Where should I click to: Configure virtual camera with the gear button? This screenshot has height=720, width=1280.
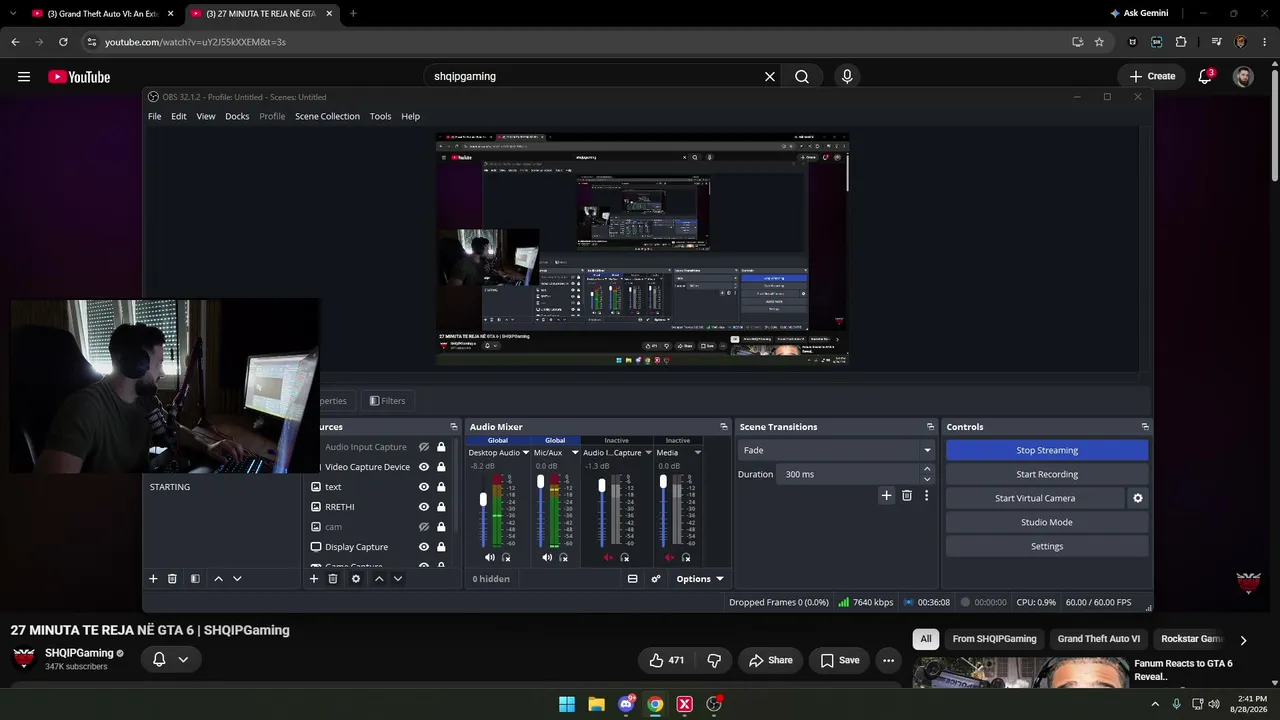[x=1137, y=498]
